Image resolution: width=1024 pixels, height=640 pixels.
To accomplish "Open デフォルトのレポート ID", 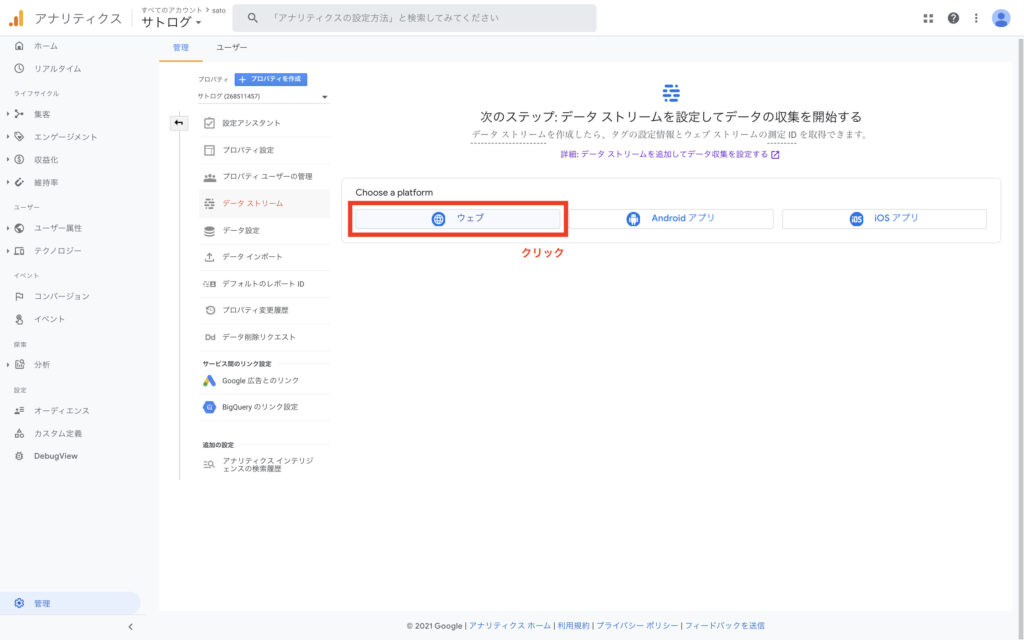I will pyautogui.click(x=264, y=283).
